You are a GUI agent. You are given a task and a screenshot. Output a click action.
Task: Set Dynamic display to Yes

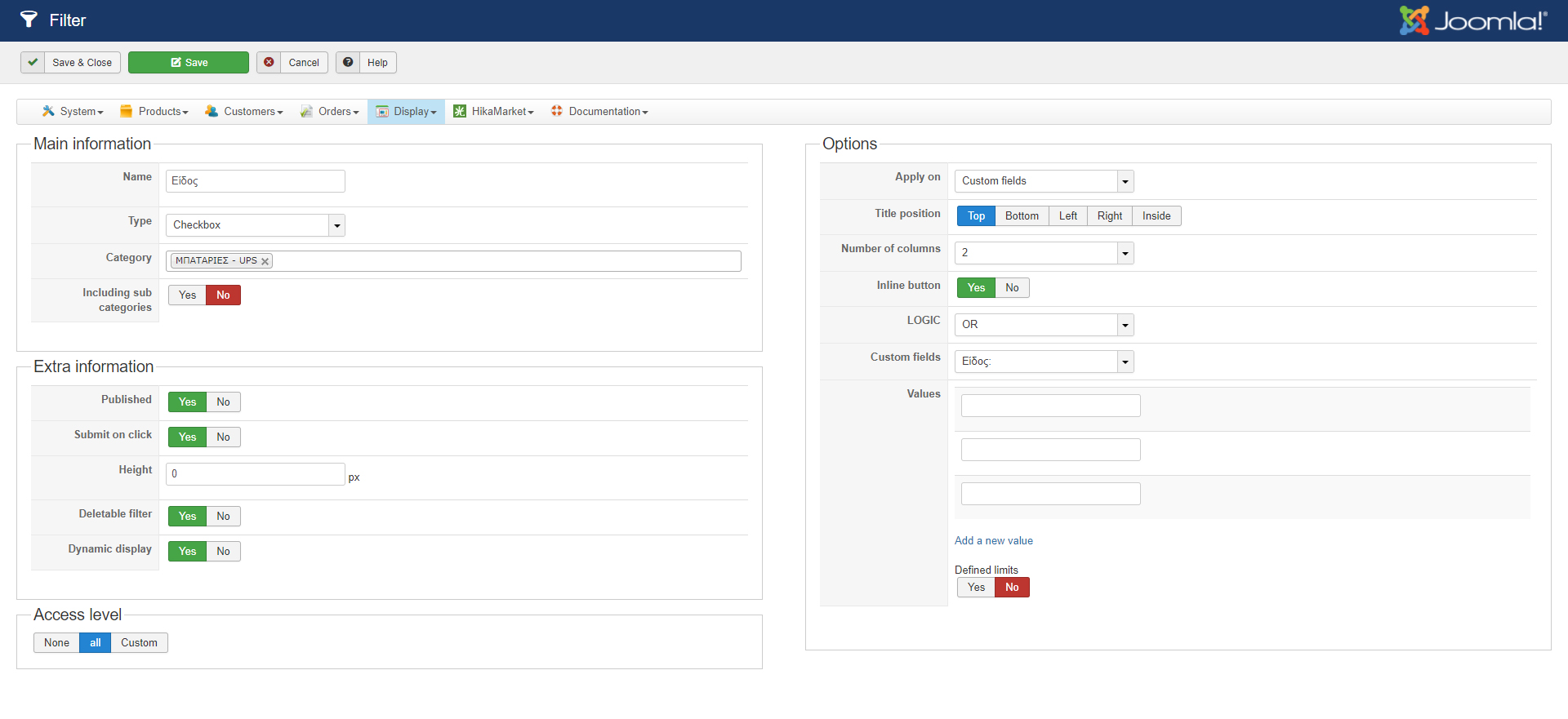(x=187, y=551)
